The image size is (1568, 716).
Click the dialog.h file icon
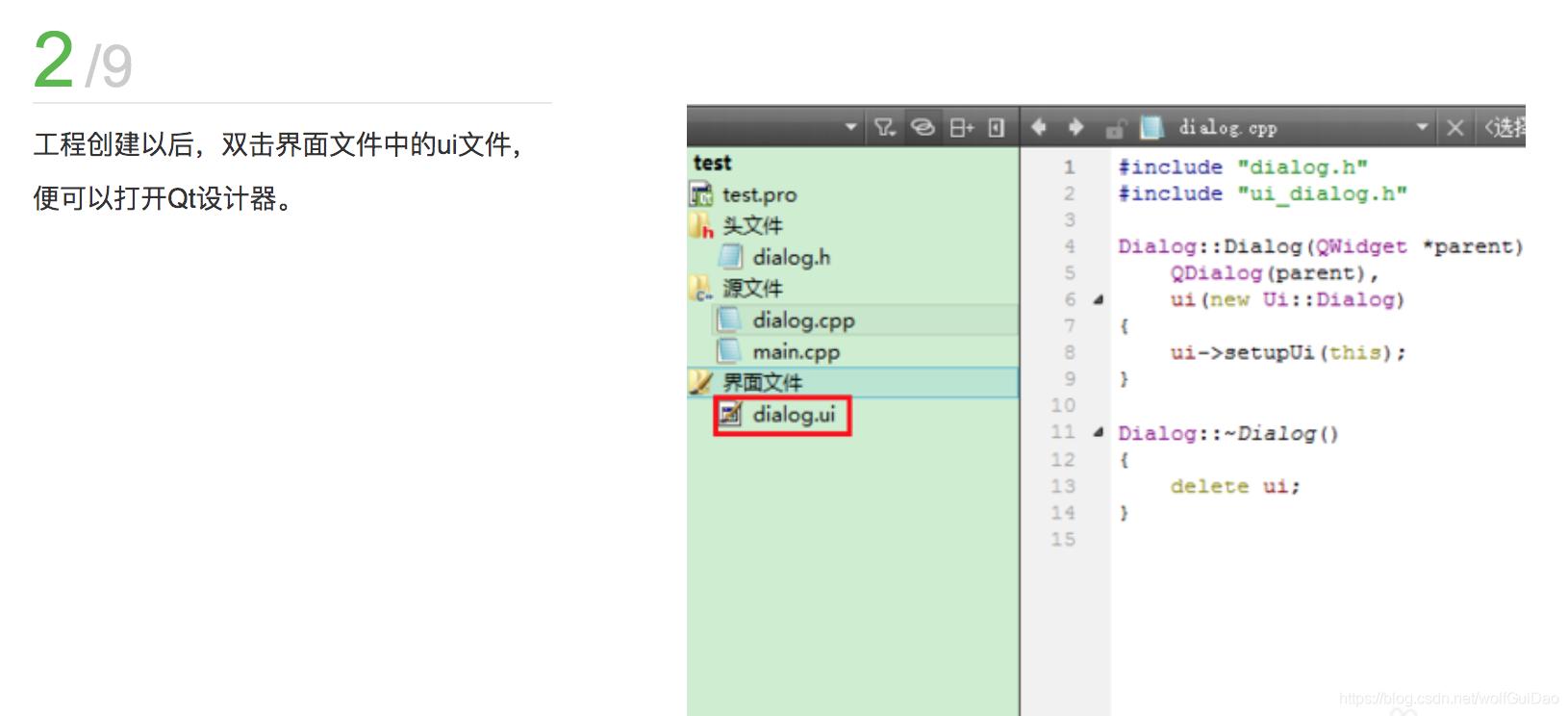tap(731, 257)
